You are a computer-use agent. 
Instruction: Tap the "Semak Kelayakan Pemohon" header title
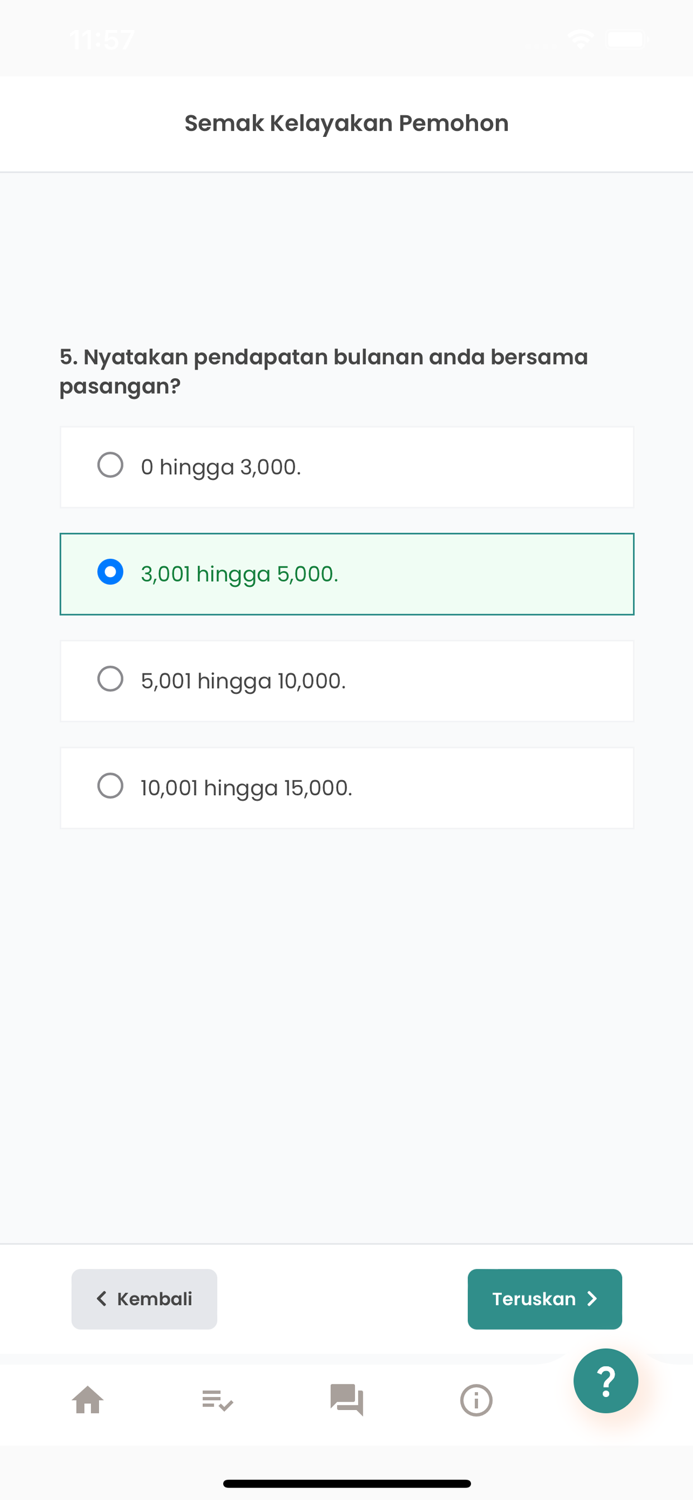(x=346, y=123)
